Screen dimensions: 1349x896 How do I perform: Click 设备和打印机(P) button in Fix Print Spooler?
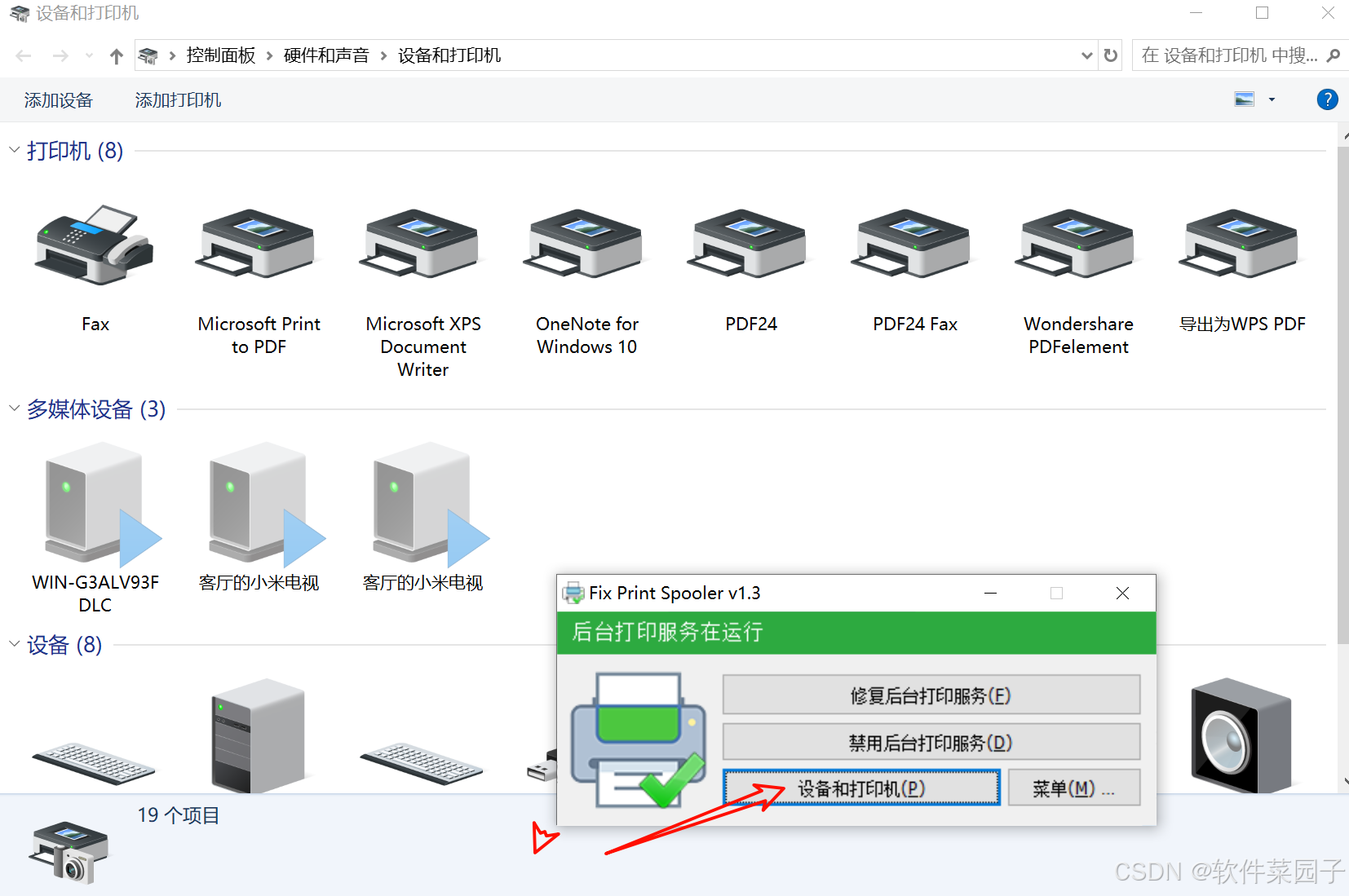click(861, 788)
